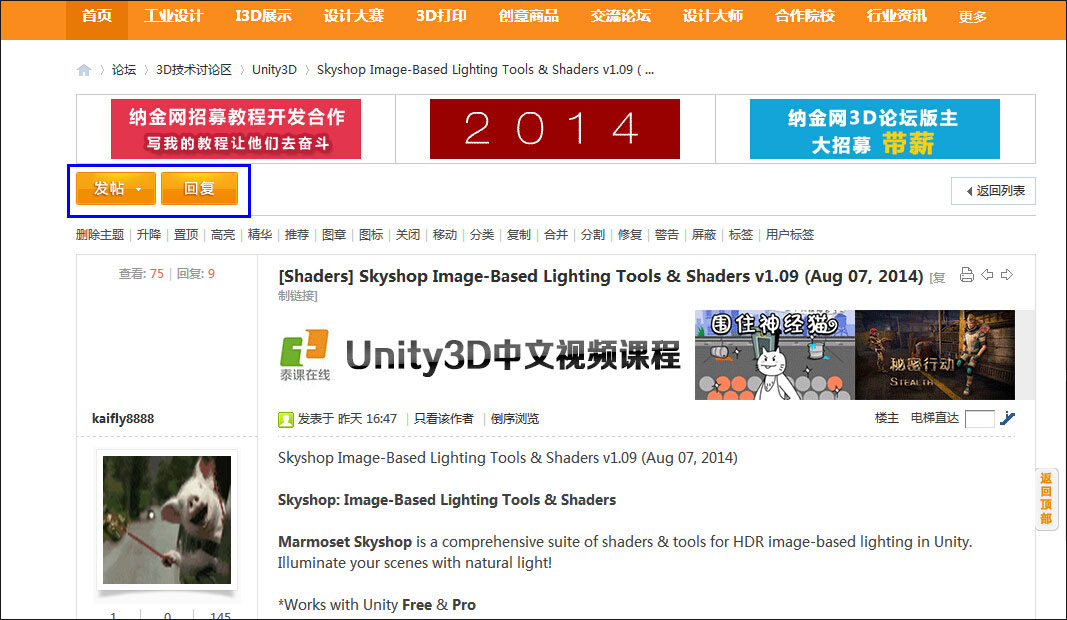Open 交流论坛 navigation item
Image resolution: width=1067 pixels, height=620 pixels.
coord(621,16)
